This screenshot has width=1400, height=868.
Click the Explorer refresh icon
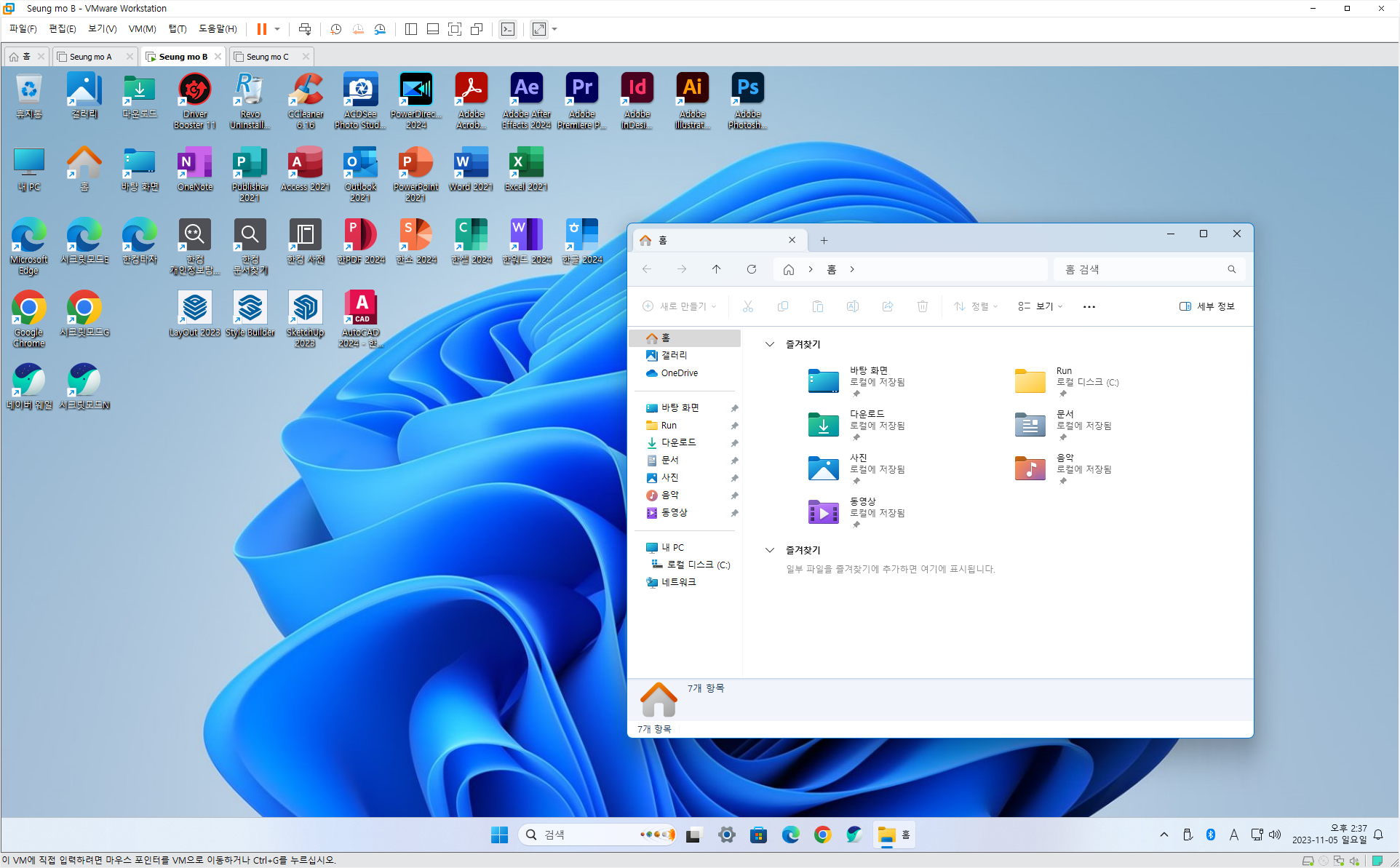click(752, 269)
